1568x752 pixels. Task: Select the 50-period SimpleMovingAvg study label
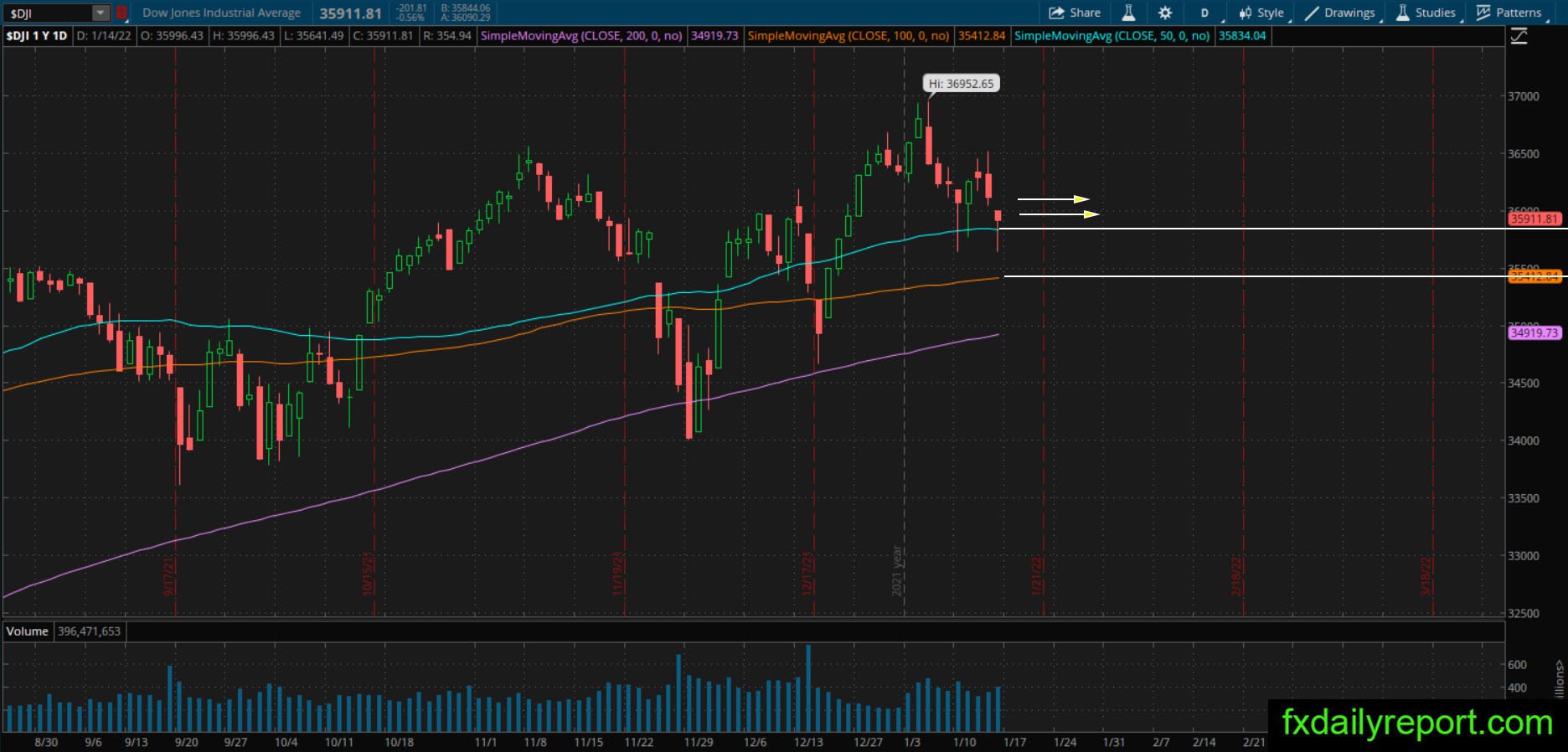1112,36
